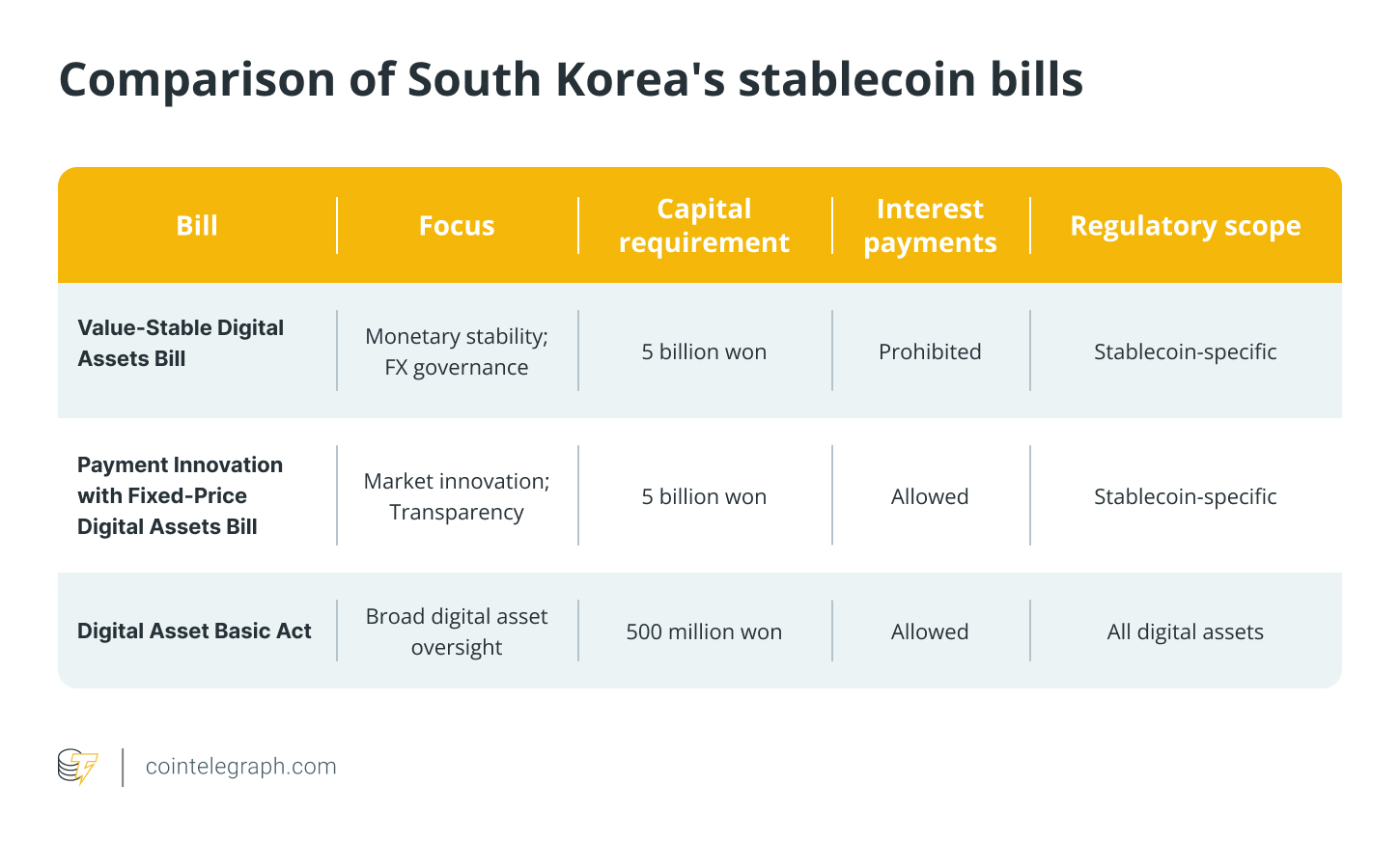Click the Focus column header
This screenshot has height=842, width=1400.
point(457,226)
